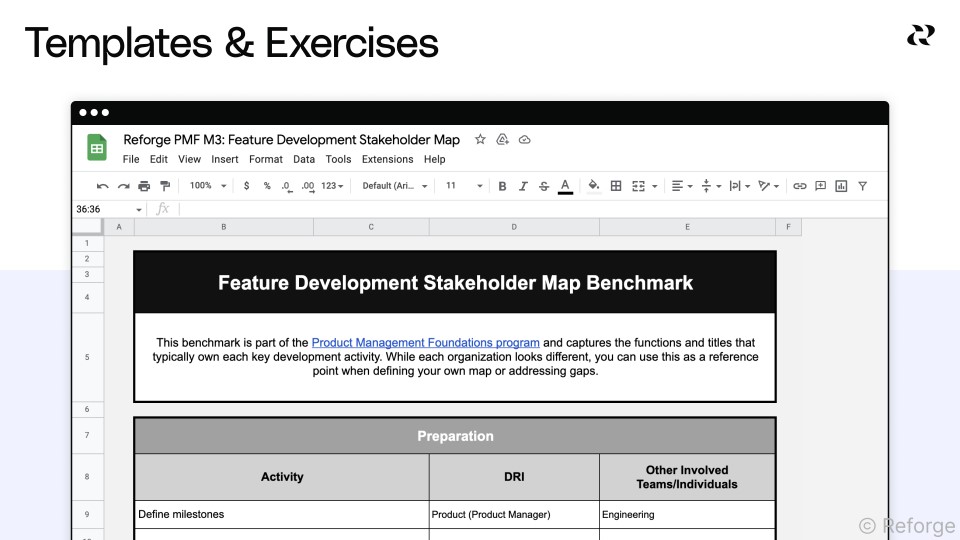Open horizontal align dropdown
Screen dimensions: 960x540
click(681, 186)
